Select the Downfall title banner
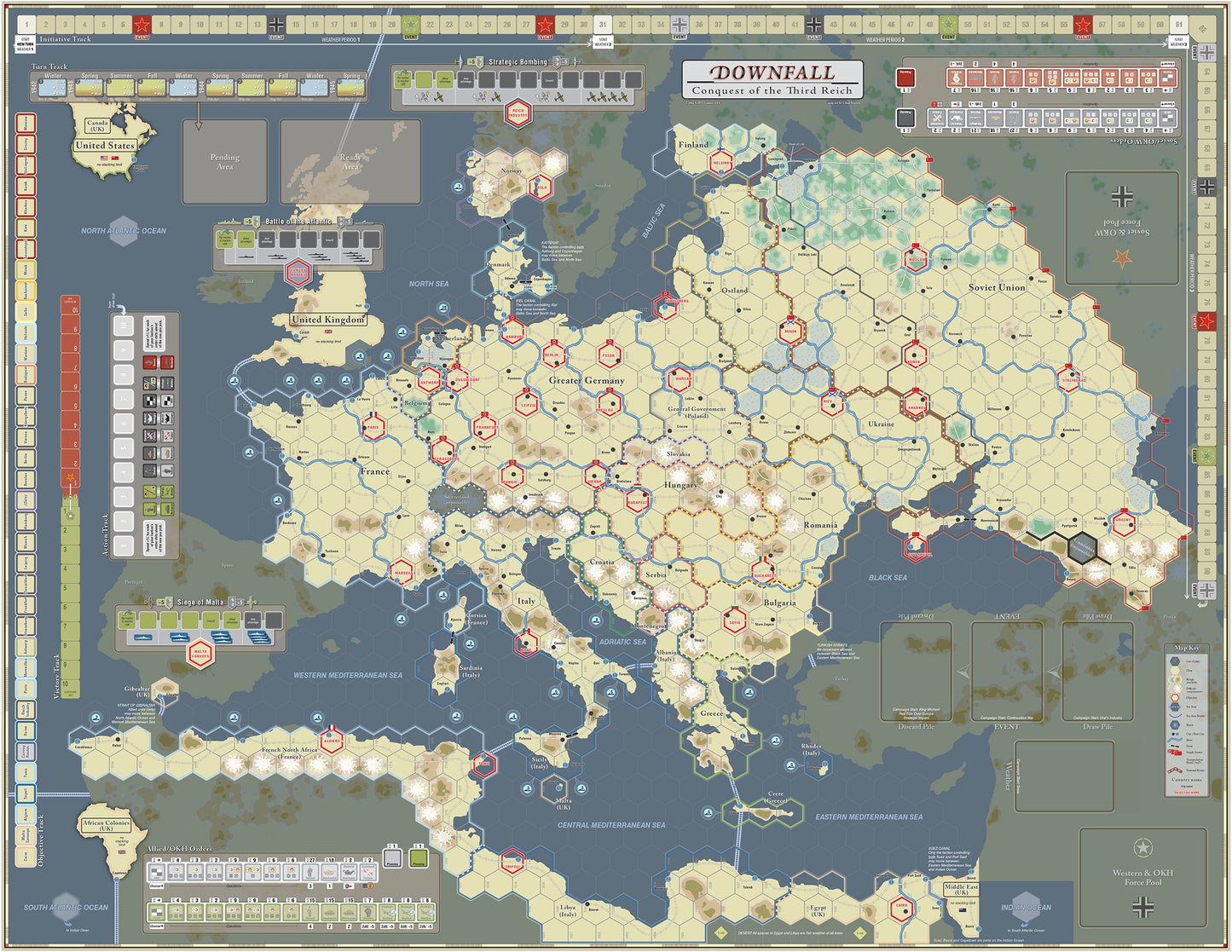Image resolution: width=1232 pixels, height=952 pixels. pos(772,79)
